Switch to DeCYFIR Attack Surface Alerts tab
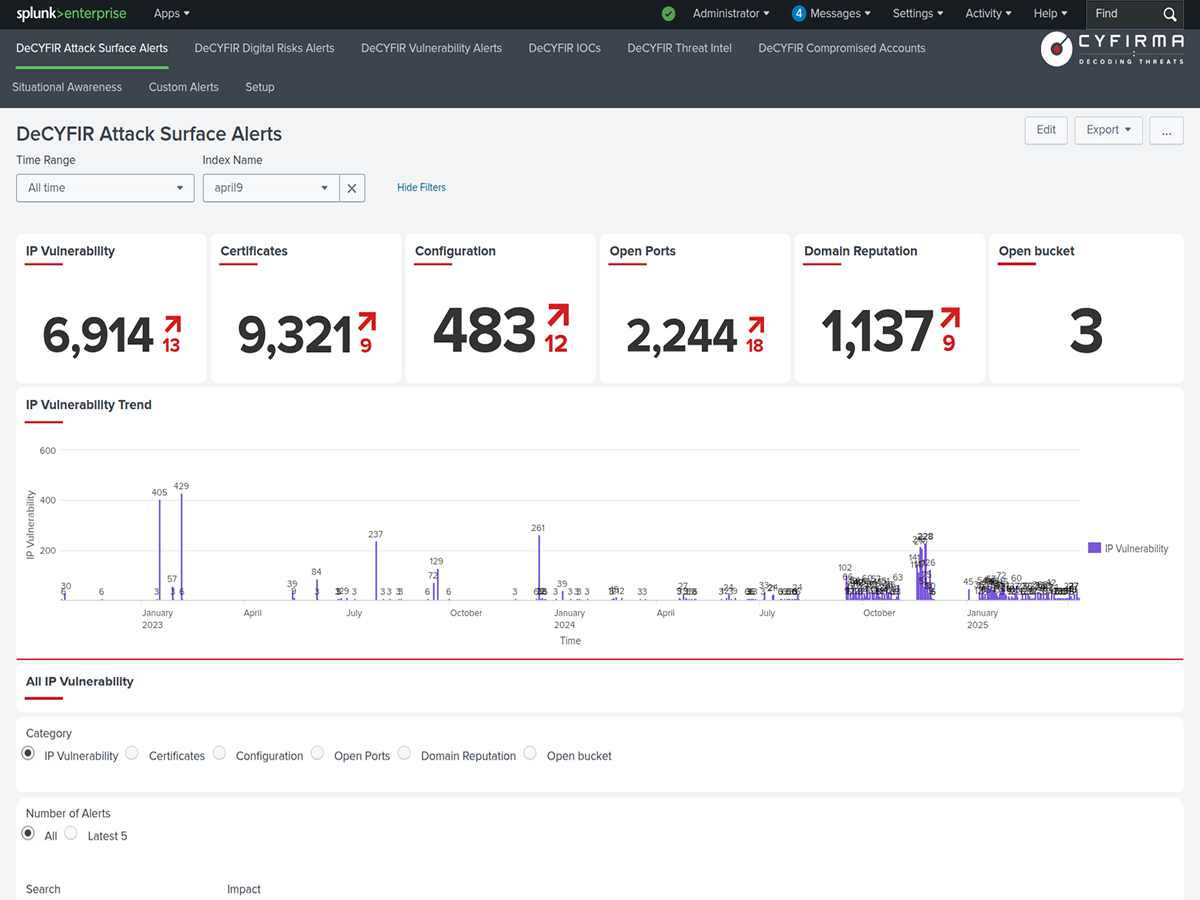The width and height of the screenshot is (1200, 900). 92,48
